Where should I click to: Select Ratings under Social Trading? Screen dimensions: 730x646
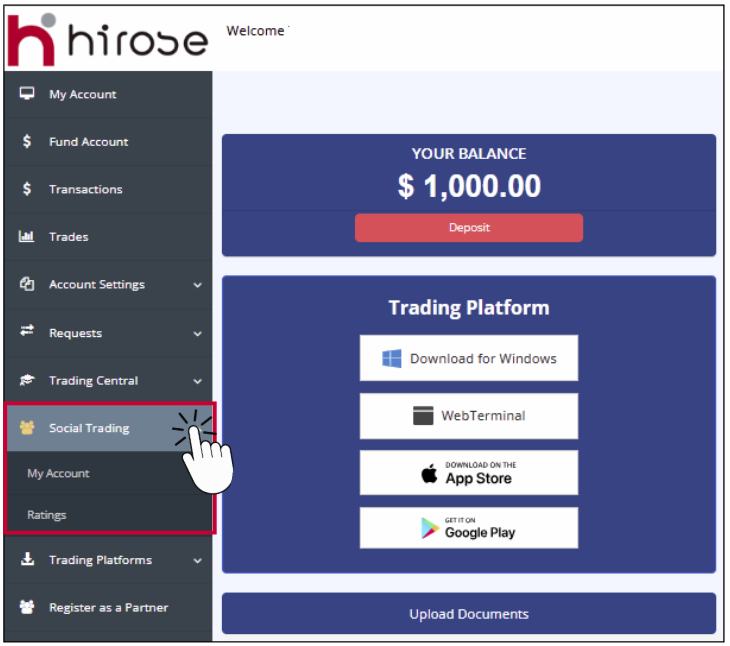[x=47, y=515]
